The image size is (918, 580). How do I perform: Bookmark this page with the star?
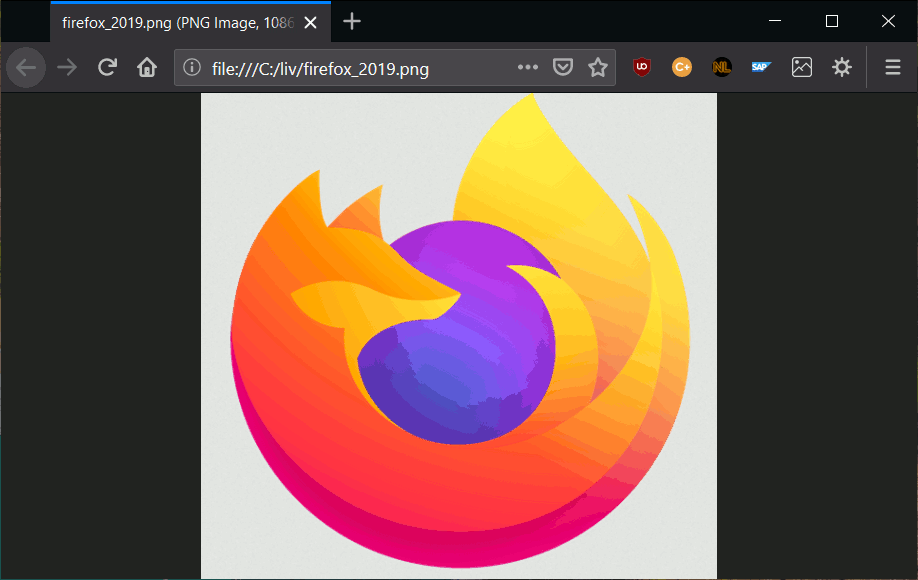coord(598,67)
